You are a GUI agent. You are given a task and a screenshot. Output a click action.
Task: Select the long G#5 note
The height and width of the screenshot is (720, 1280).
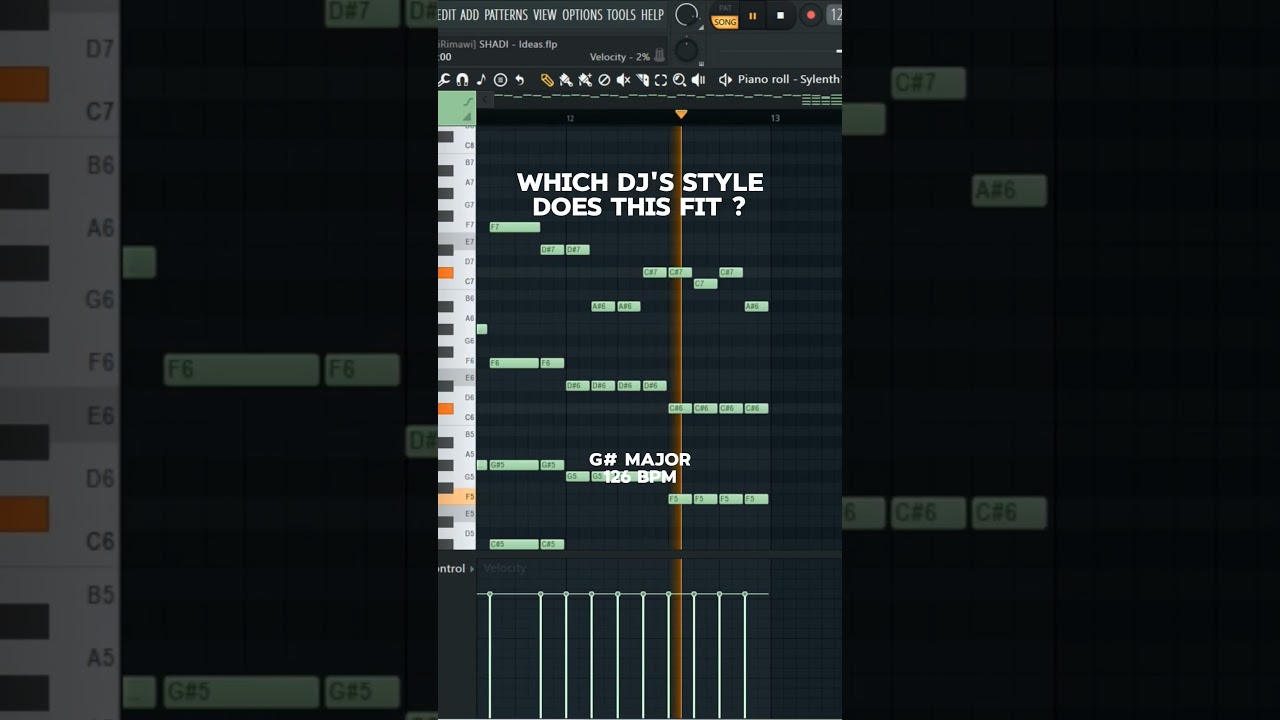click(515, 465)
